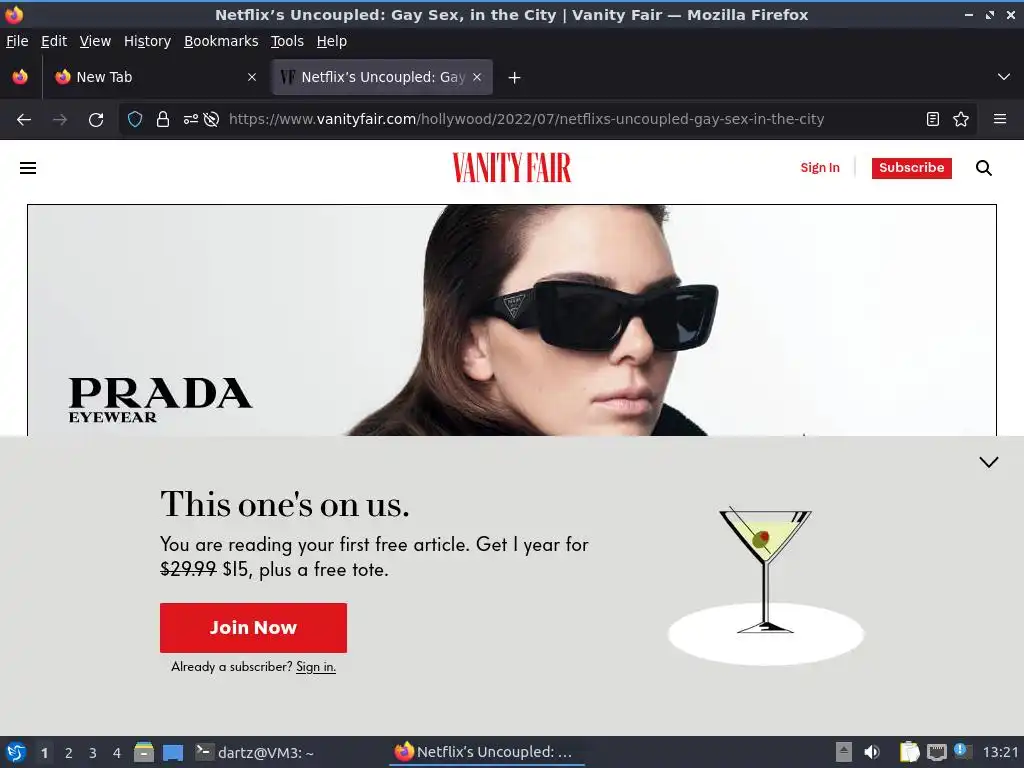
Task: Click the Sign In link in header
Action: click(x=820, y=168)
